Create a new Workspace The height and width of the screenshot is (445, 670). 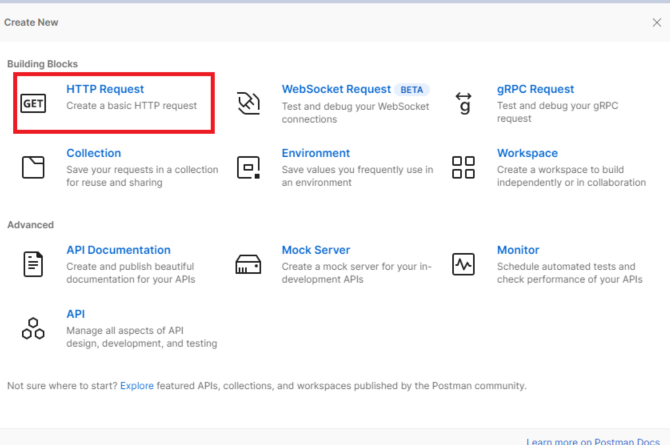click(x=527, y=153)
